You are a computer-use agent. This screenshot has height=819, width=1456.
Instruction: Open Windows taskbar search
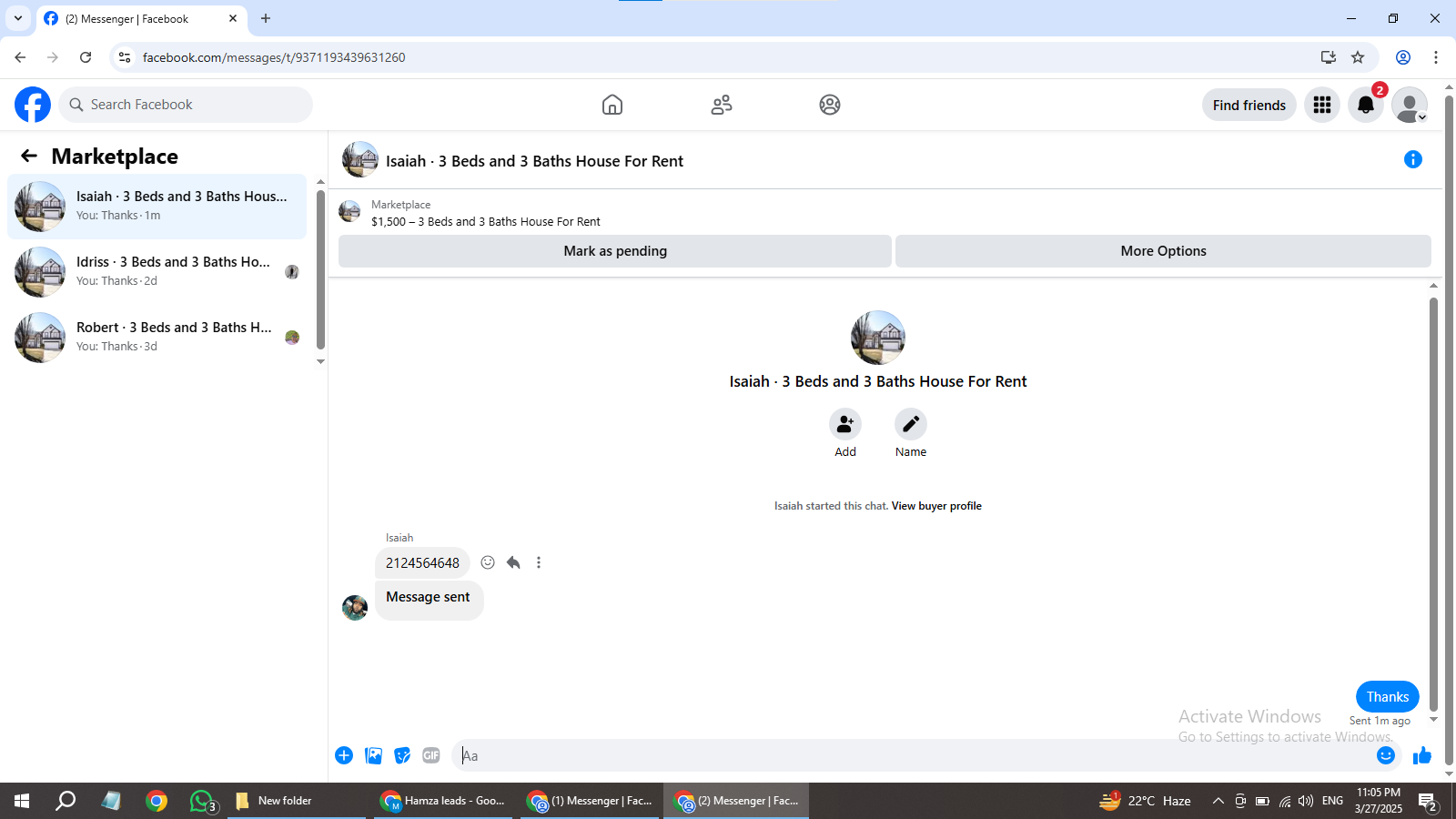coord(66,801)
